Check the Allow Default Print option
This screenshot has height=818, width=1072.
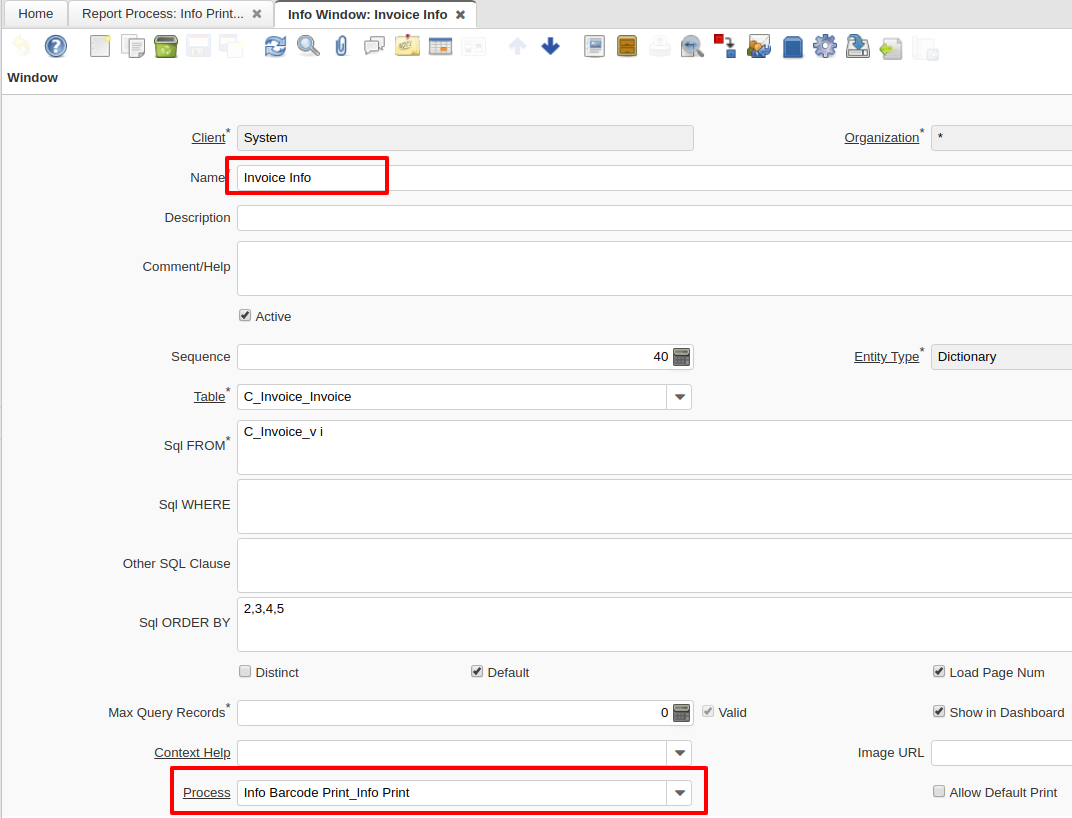939,792
